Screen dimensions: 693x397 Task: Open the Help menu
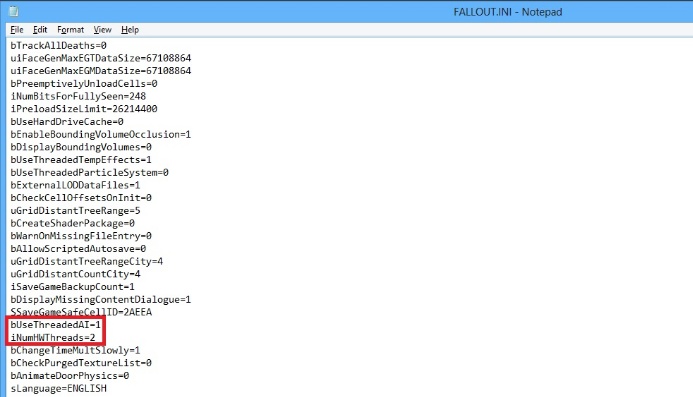tap(130, 30)
